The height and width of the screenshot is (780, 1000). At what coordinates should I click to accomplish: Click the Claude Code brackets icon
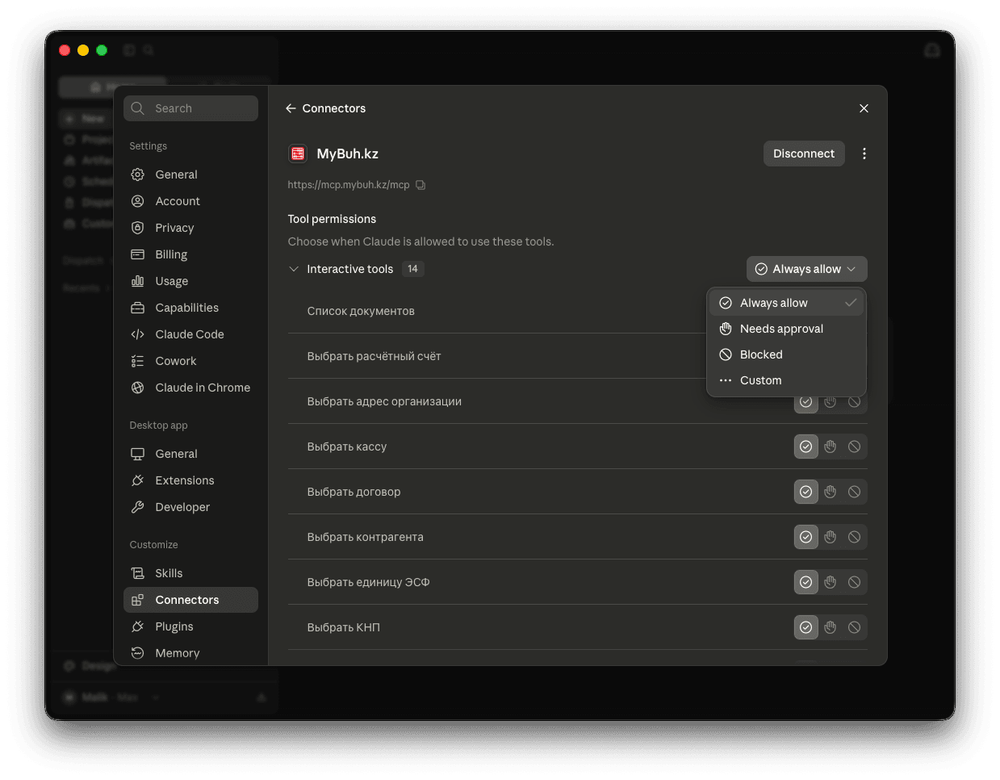(138, 334)
